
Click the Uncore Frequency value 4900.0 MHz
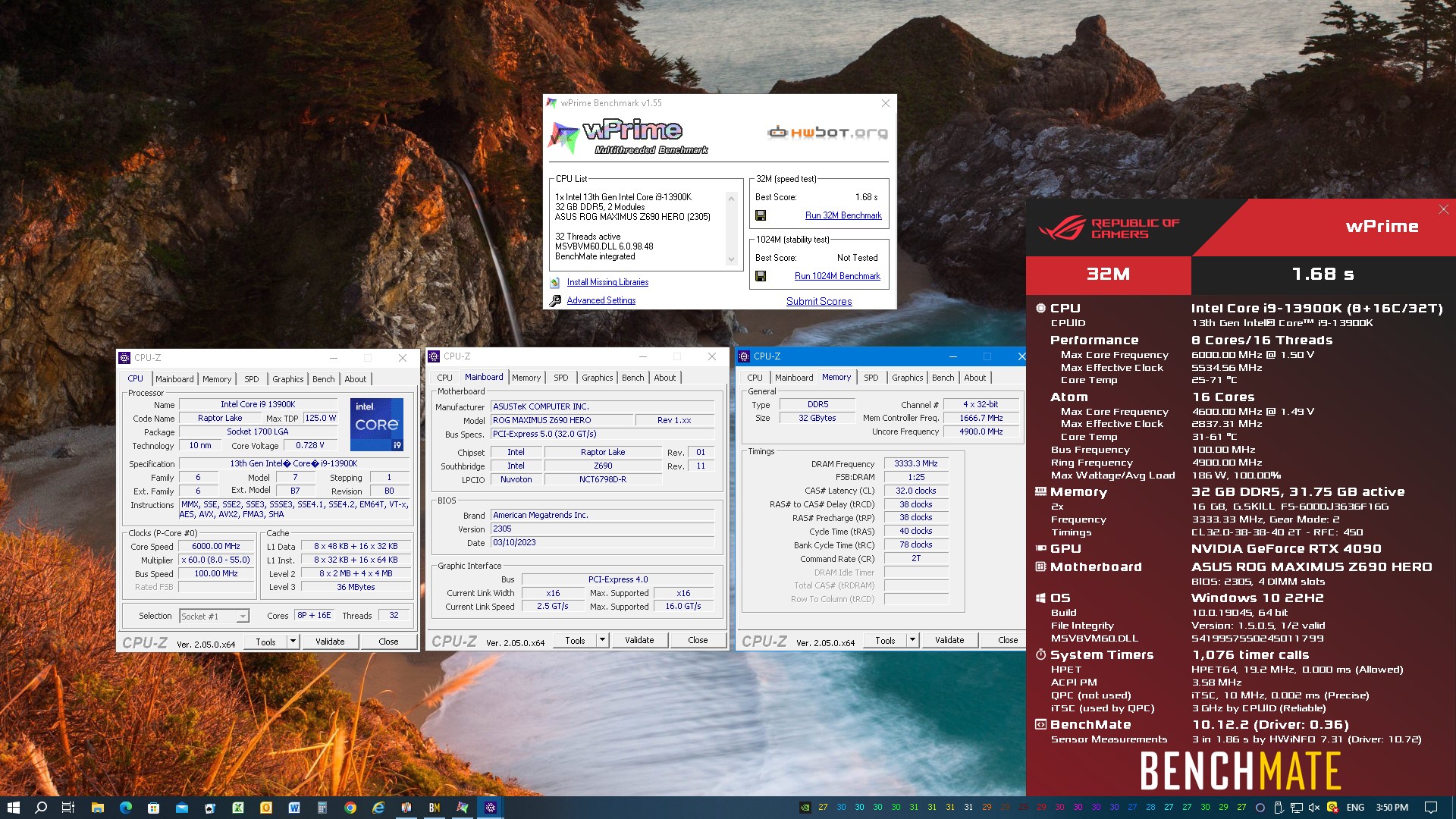point(981,432)
